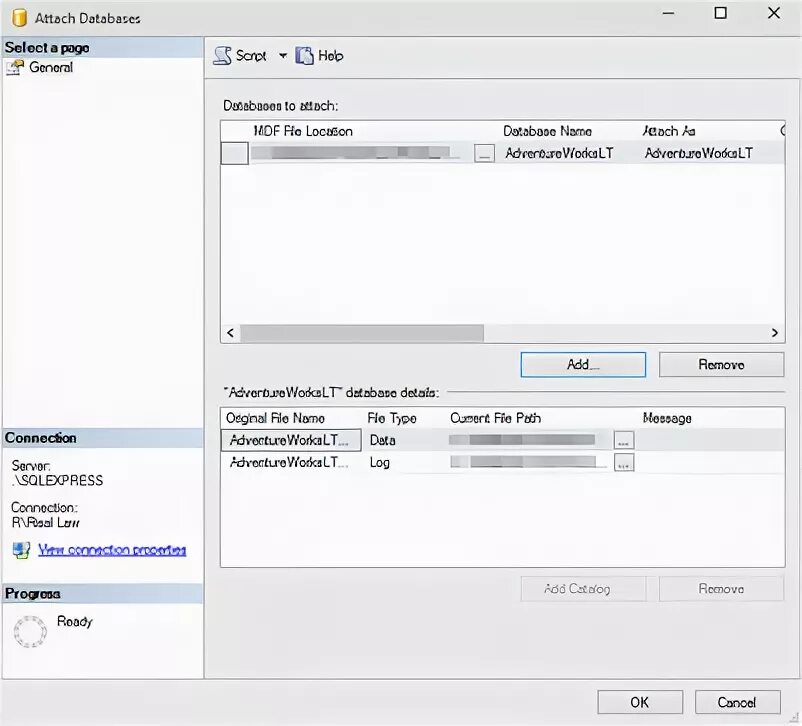The height and width of the screenshot is (726, 802).
Task: Click the Add Catalog button
Action: tap(583, 589)
